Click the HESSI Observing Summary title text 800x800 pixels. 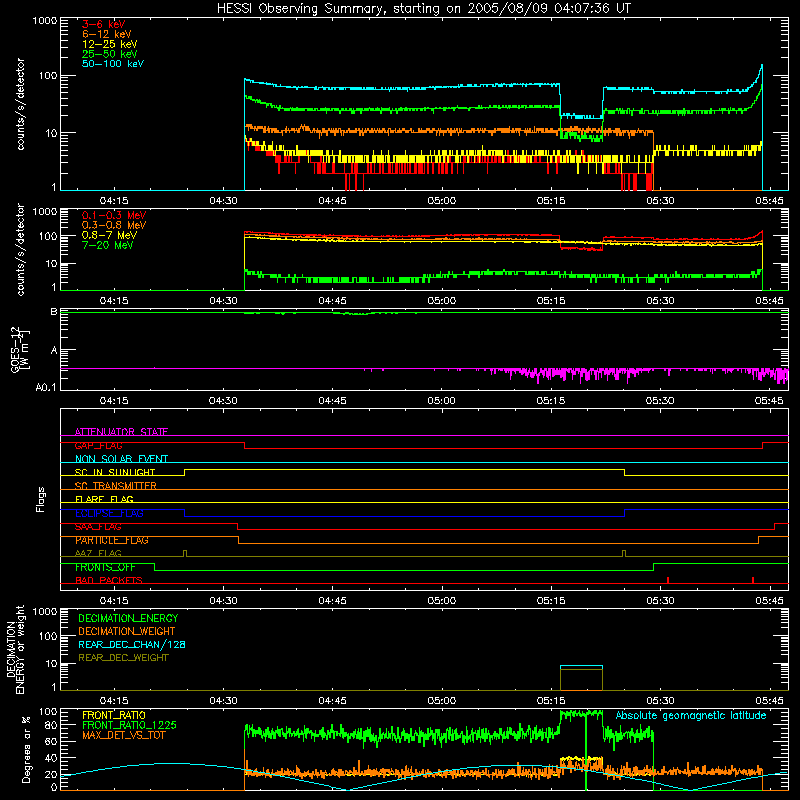pos(423,9)
